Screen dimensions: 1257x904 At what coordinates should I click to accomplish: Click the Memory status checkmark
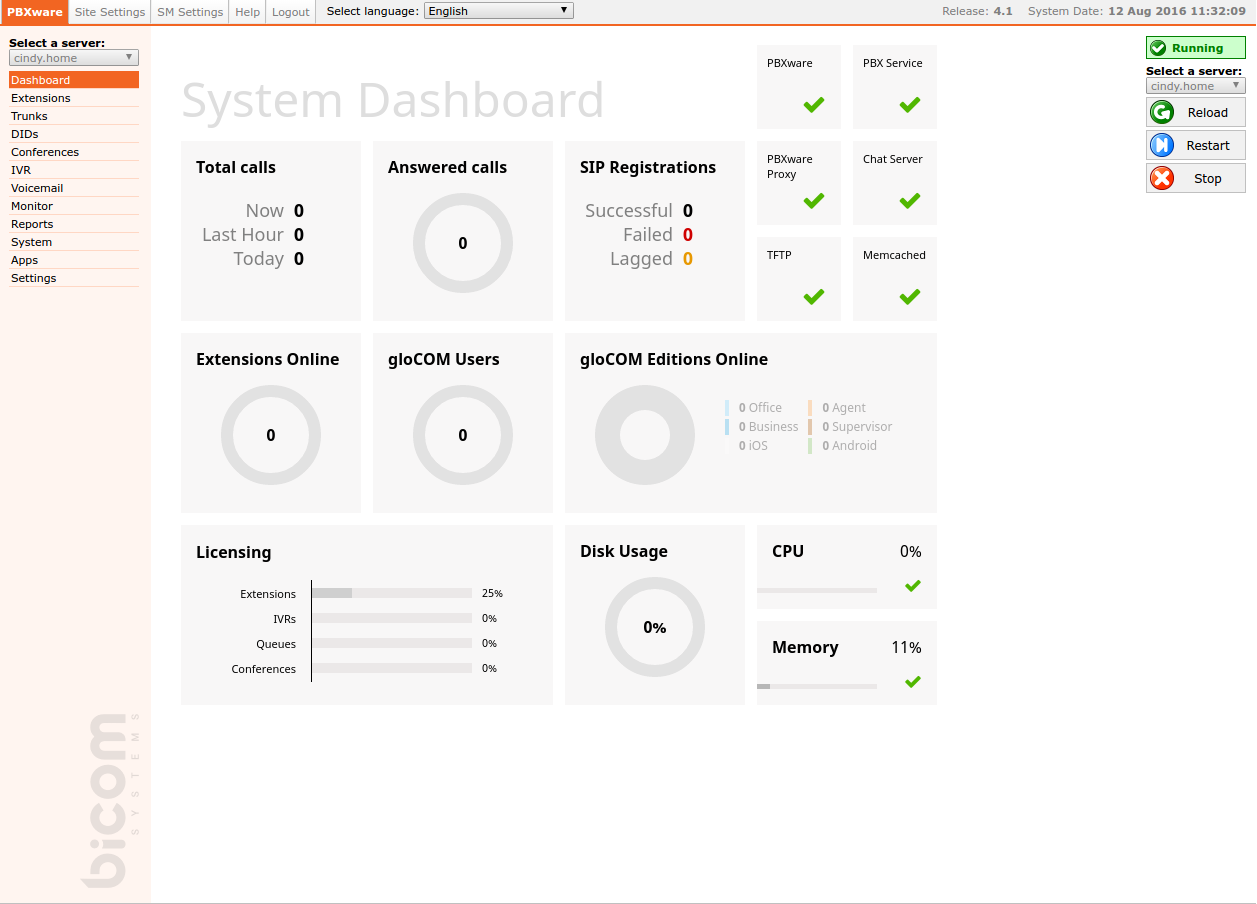point(912,682)
